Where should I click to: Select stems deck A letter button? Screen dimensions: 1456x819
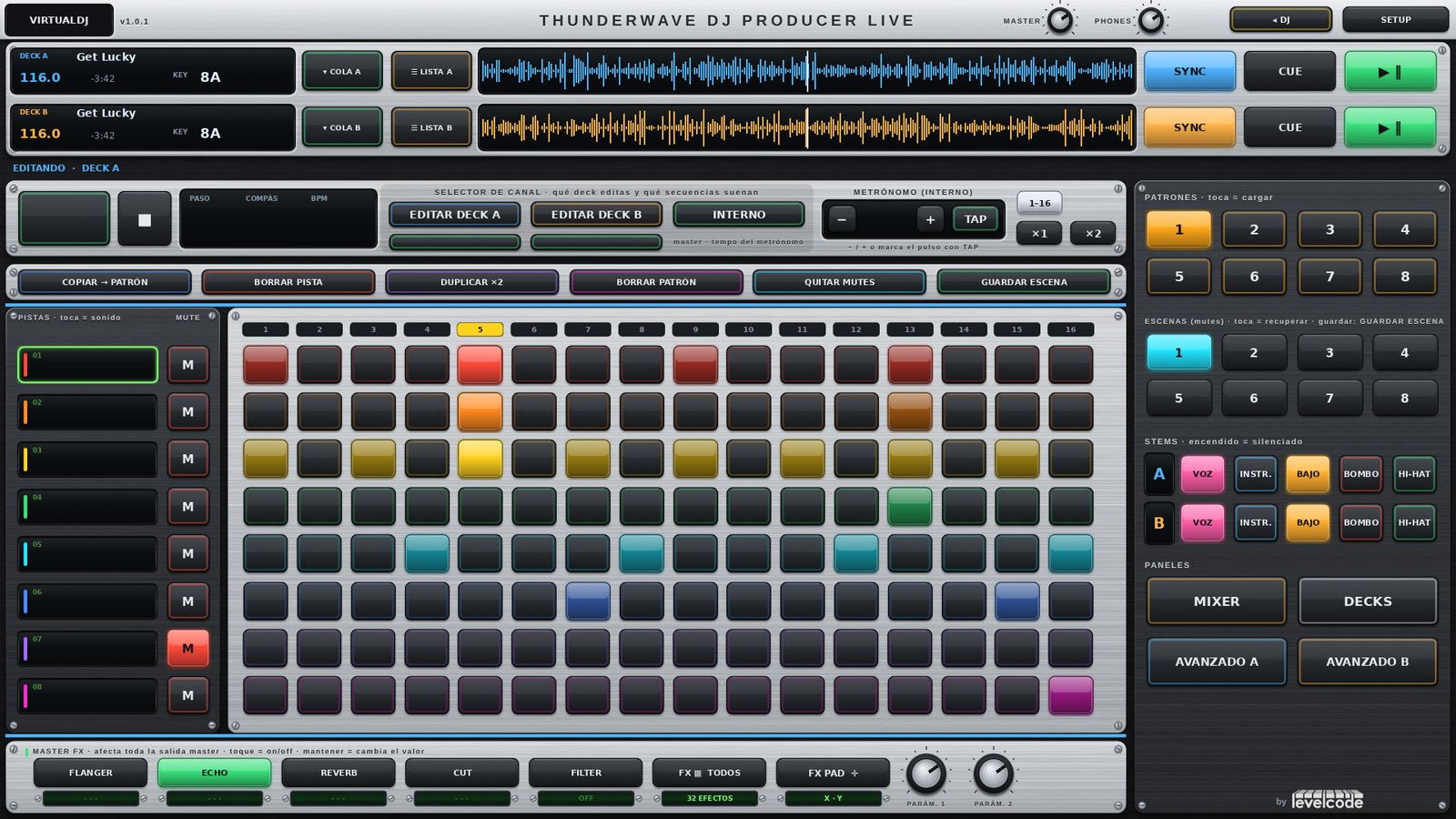[x=1158, y=474]
